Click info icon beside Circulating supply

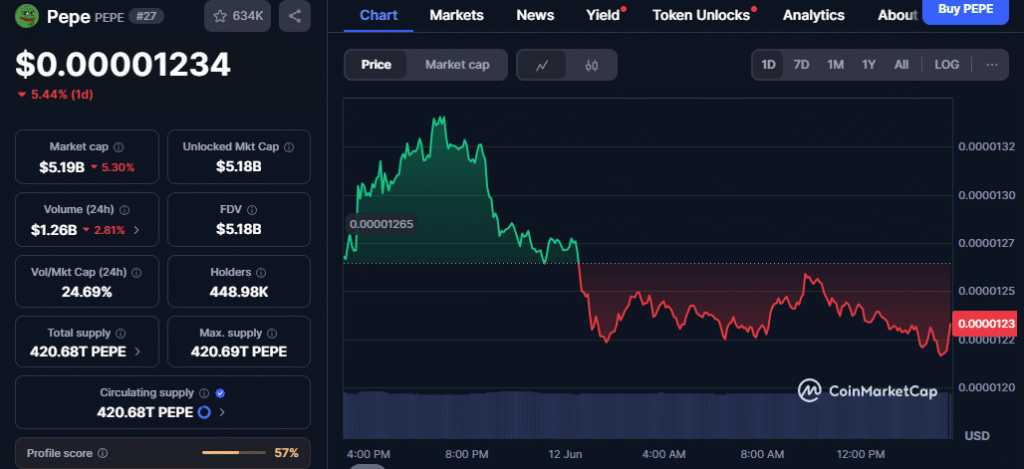[x=204, y=393]
